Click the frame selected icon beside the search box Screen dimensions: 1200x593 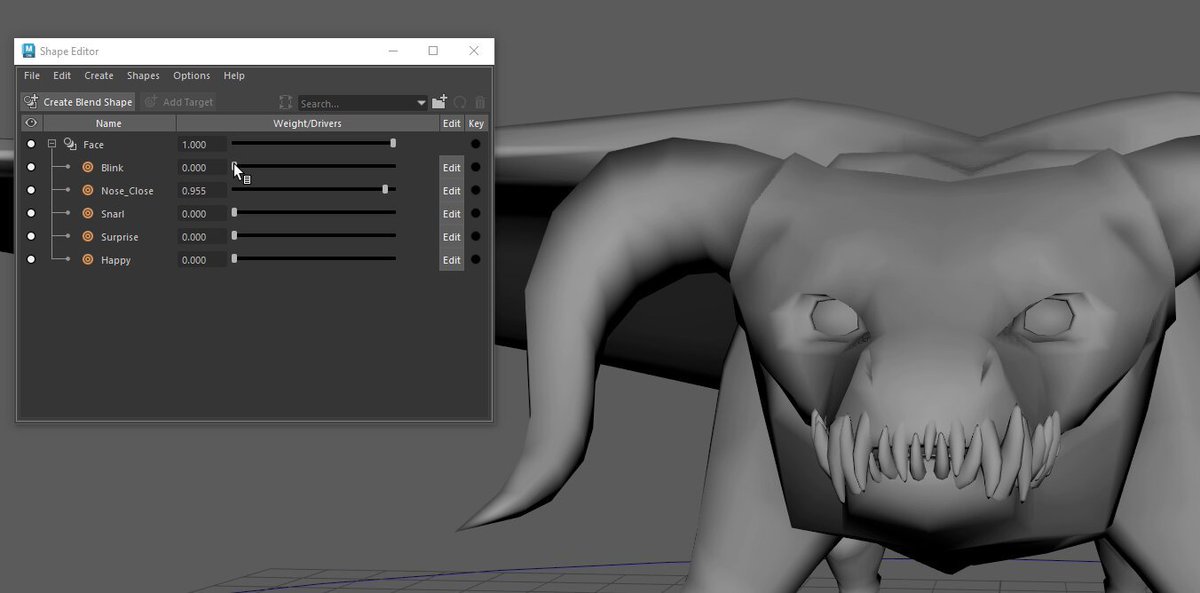[285, 102]
